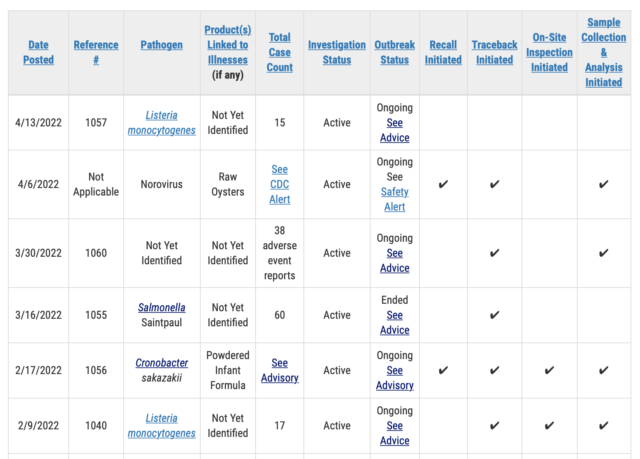Click the Salmonella pathogen link

coord(162,308)
